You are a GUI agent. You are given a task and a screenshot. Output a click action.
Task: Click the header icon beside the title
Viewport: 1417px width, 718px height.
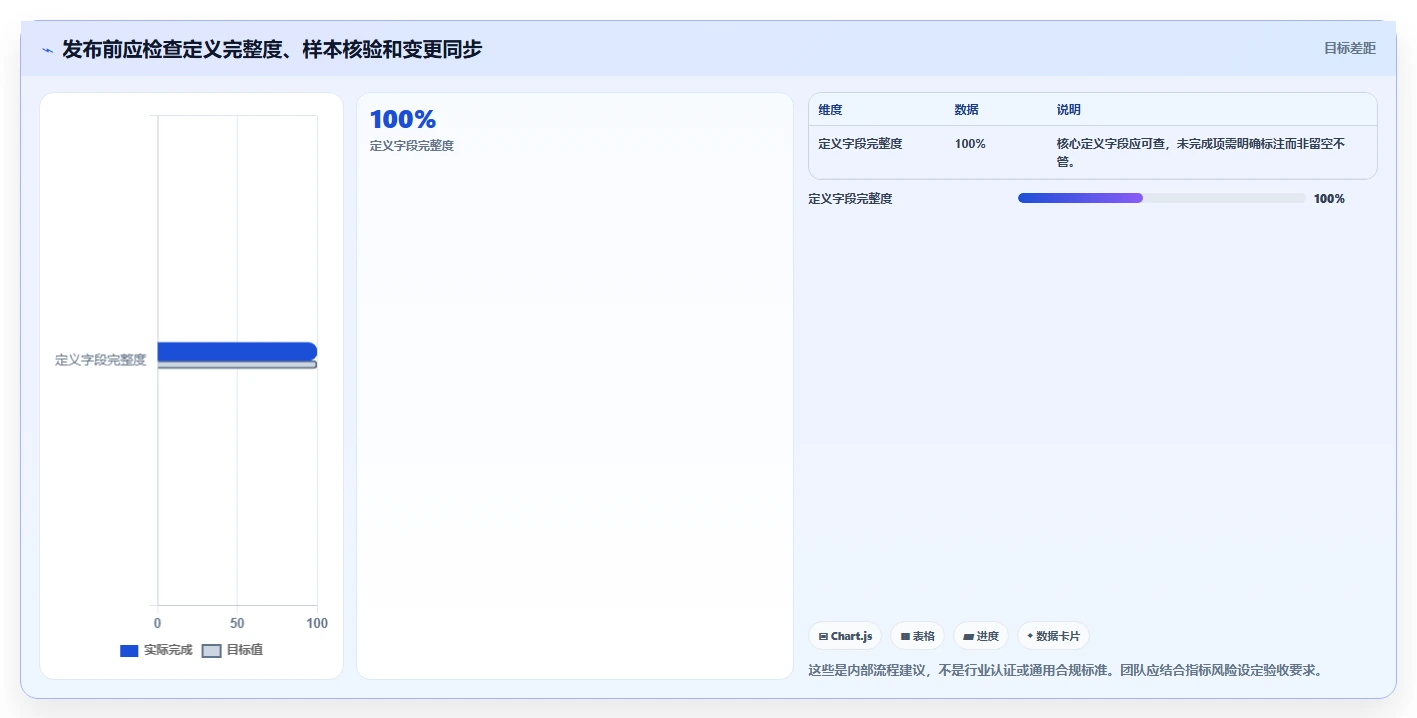(x=47, y=50)
